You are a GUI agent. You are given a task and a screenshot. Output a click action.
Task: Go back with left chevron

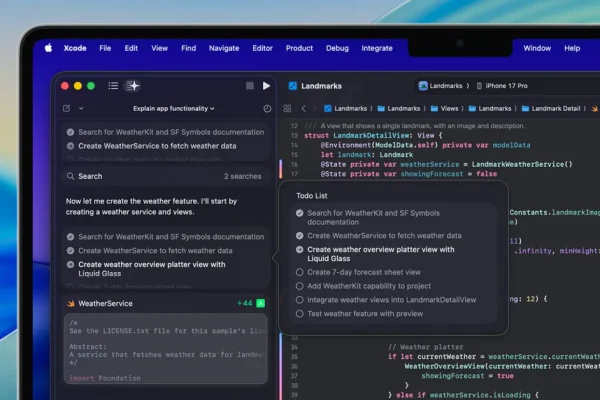303,109
